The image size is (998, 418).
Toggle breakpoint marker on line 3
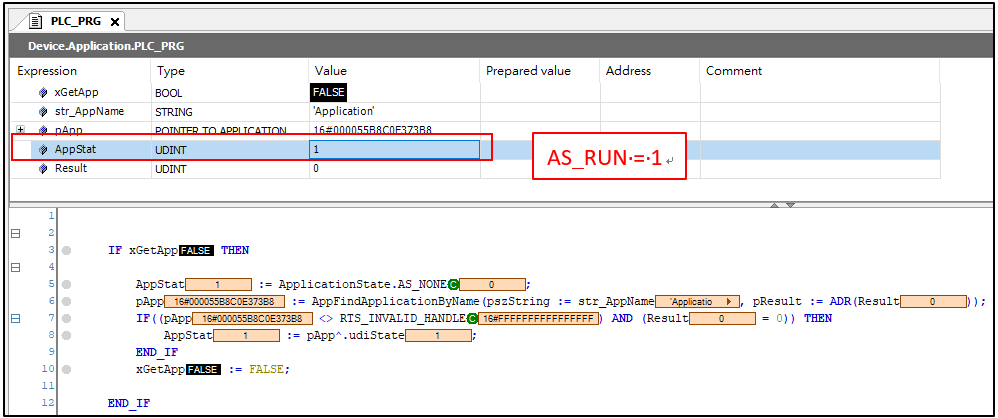(x=66, y=251)
